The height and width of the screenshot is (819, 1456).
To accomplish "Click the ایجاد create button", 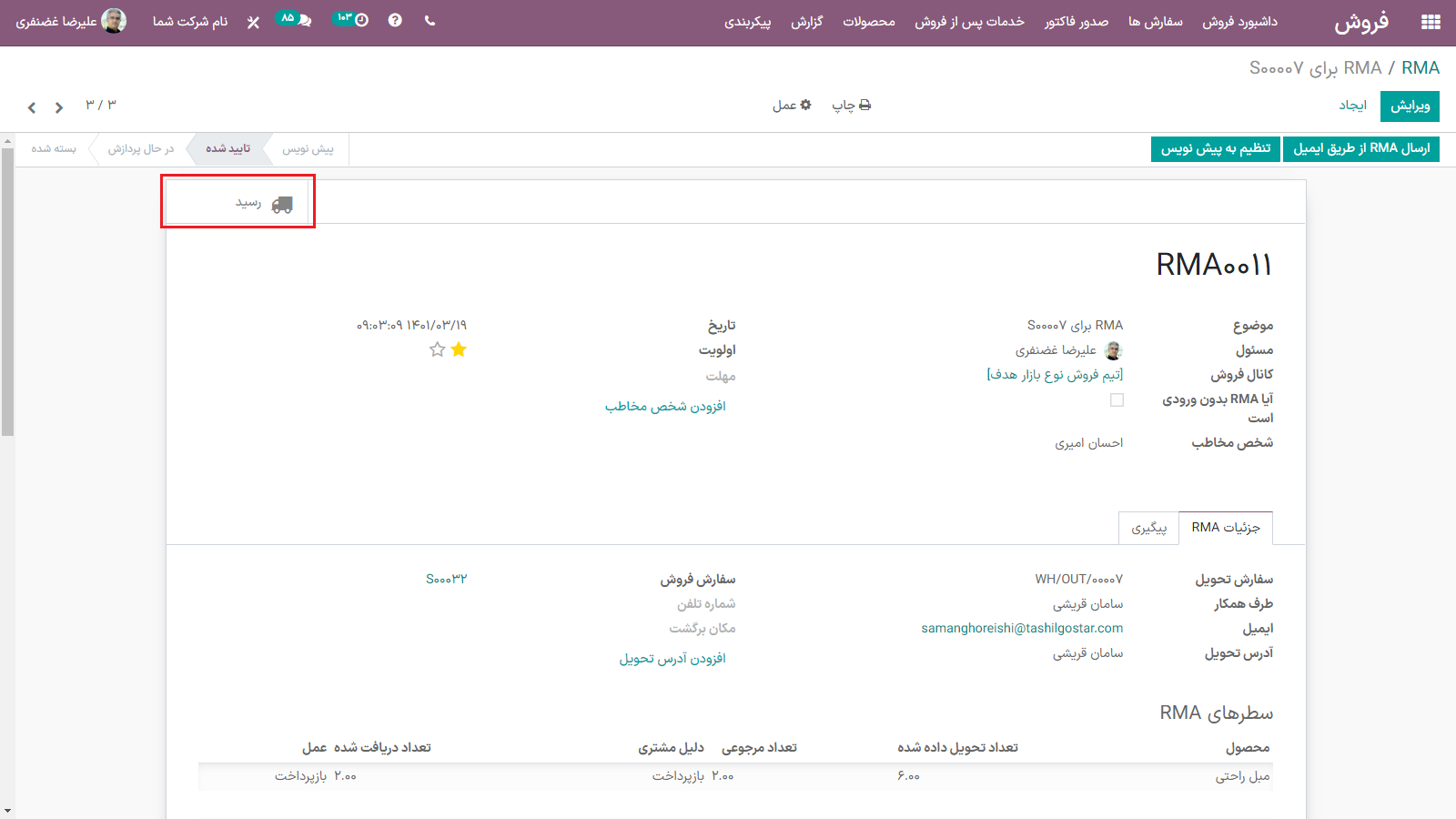I will pos(1353,106).
